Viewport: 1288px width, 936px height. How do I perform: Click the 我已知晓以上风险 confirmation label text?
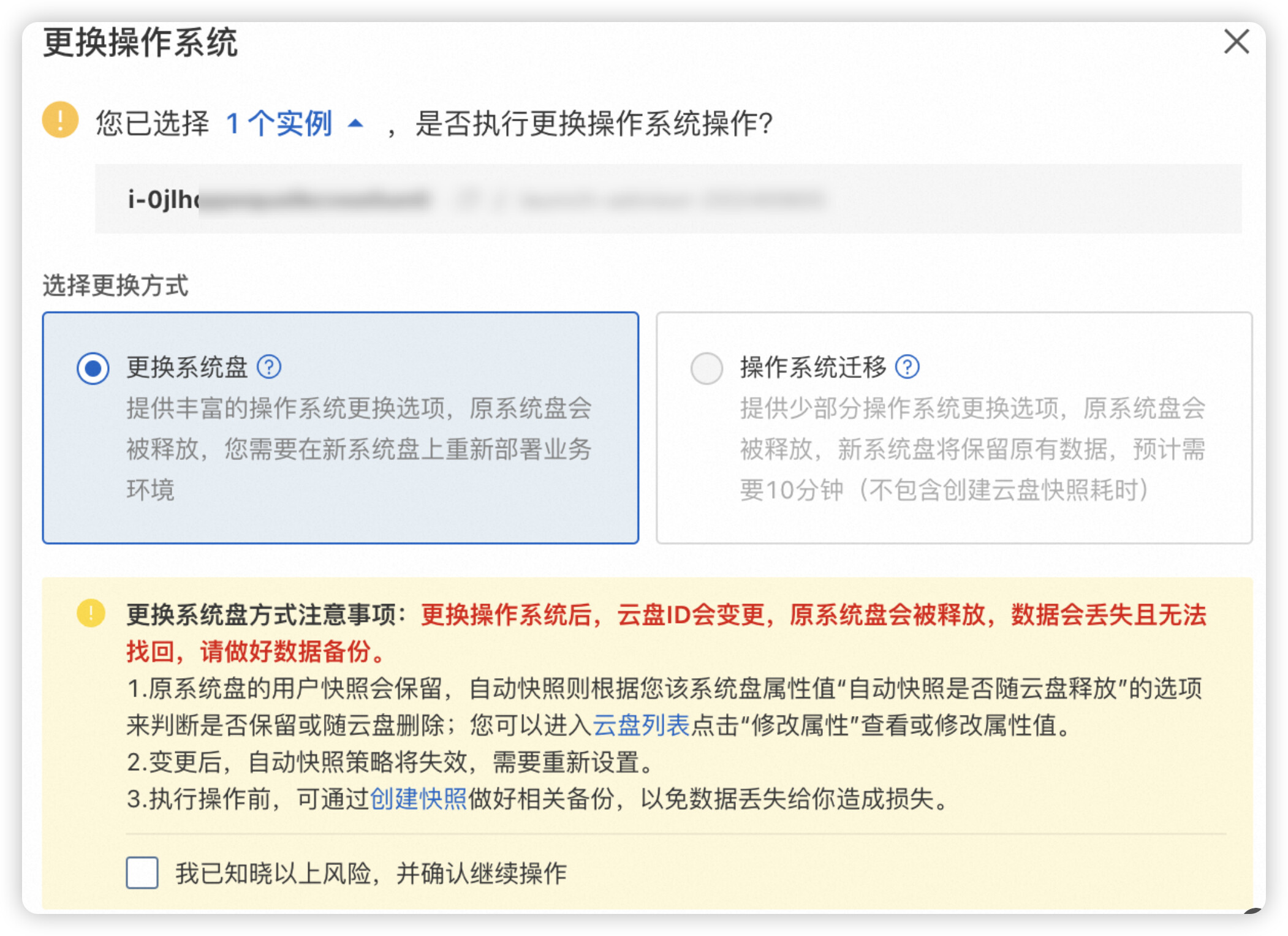click(x=371, y=873)
